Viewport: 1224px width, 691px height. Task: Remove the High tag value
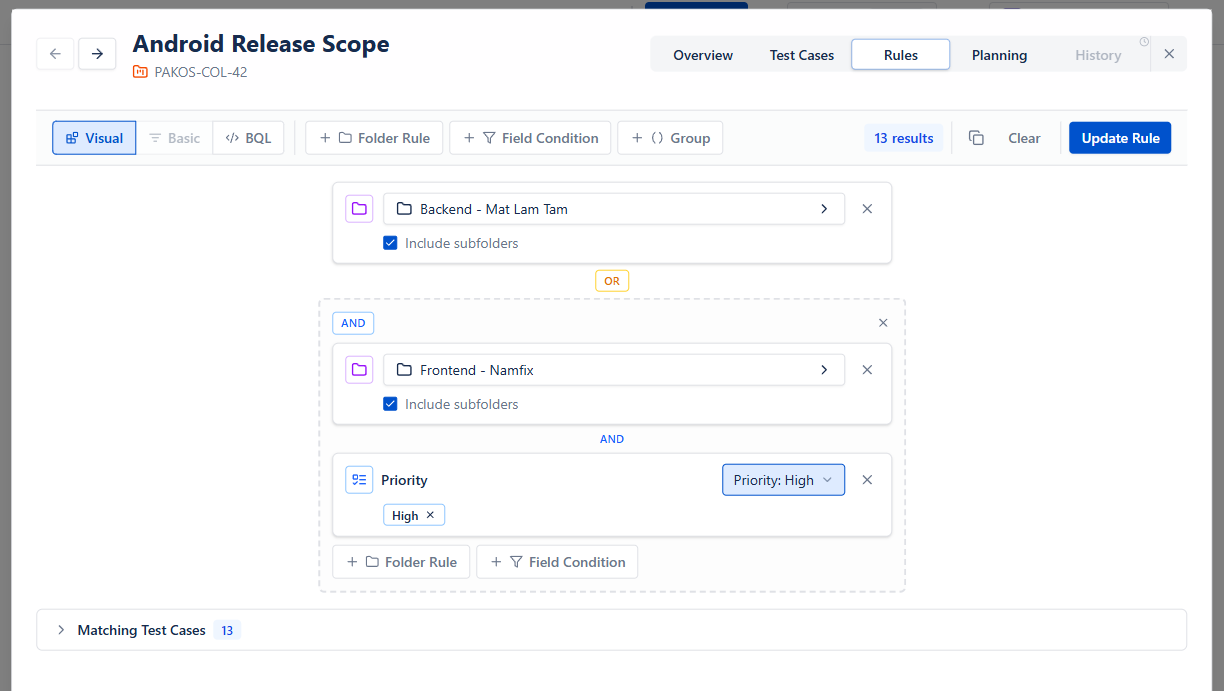[430, 515]
